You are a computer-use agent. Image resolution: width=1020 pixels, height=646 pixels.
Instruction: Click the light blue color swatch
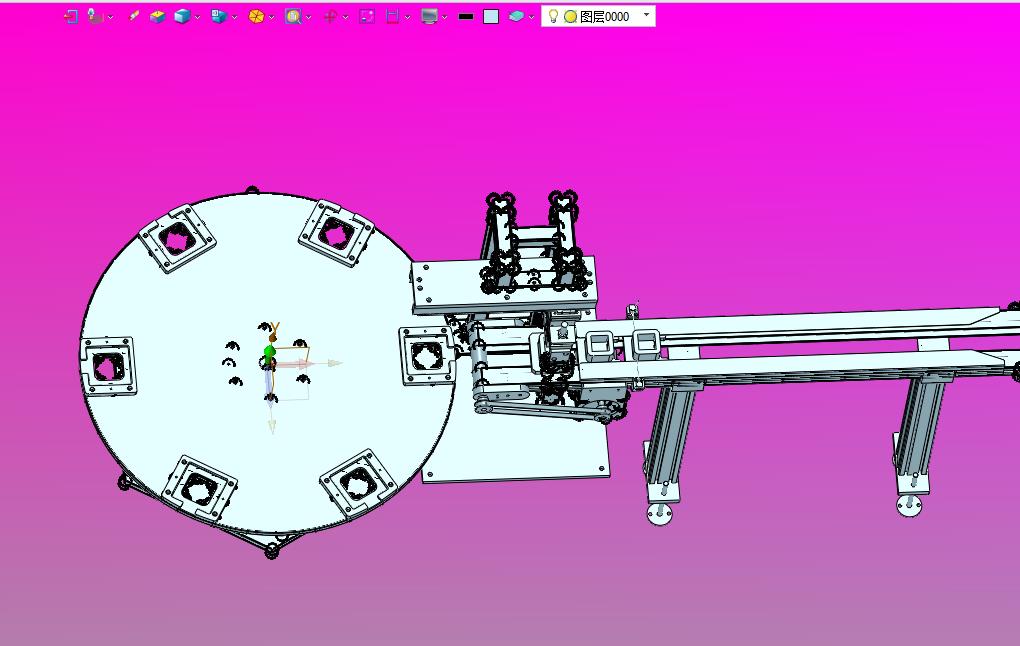pos(491,17)
